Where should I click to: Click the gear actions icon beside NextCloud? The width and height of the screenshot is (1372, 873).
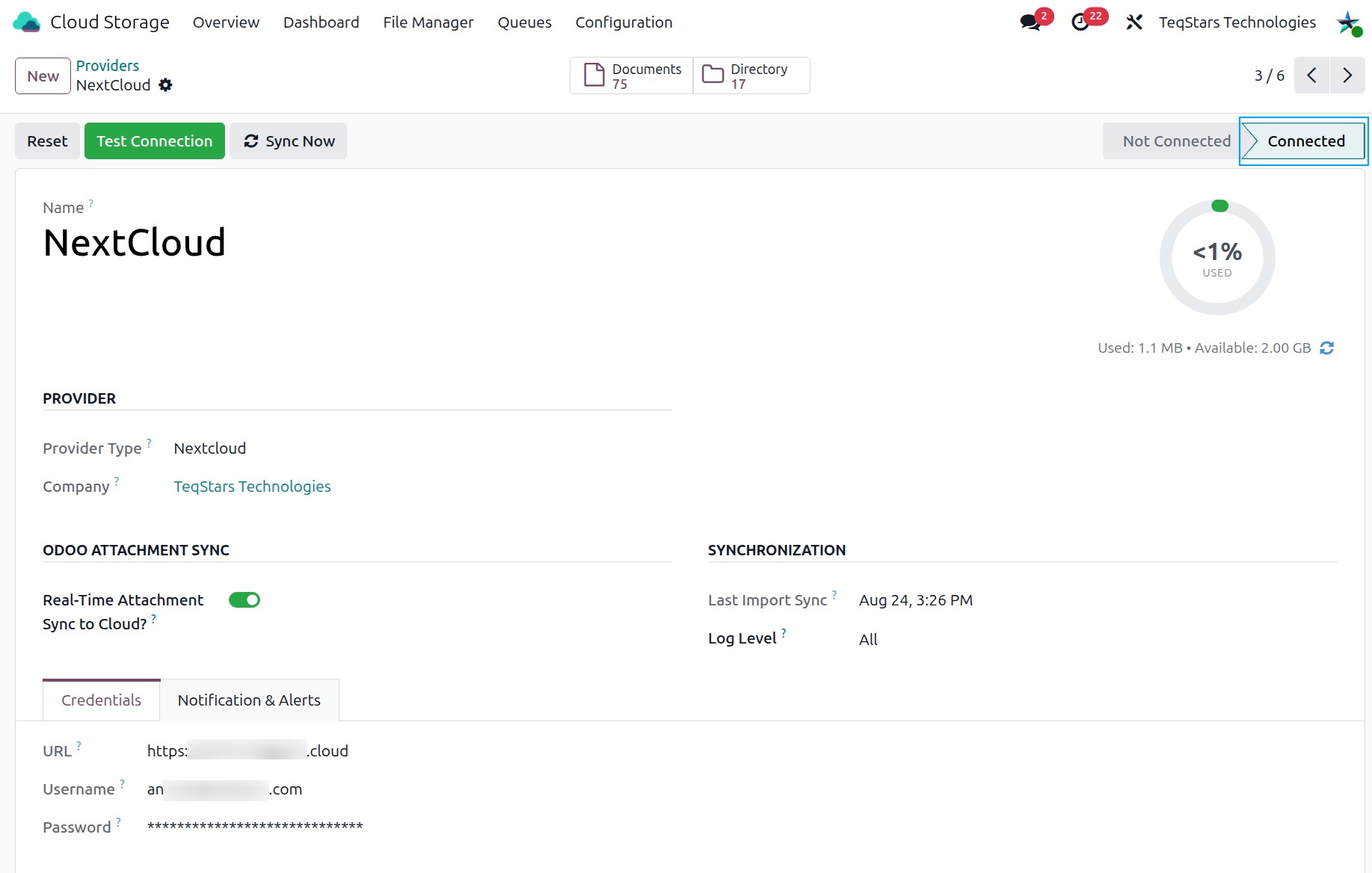click(x=165, y=85)
